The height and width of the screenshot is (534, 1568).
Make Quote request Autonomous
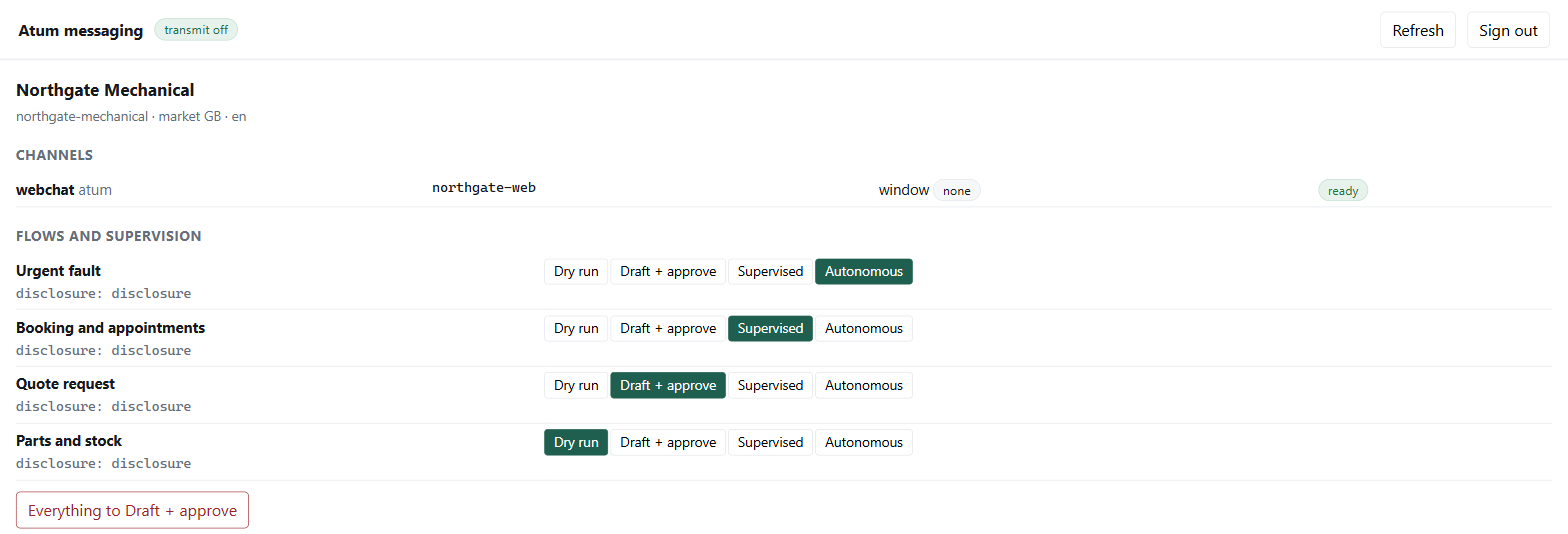coord(864,385)
